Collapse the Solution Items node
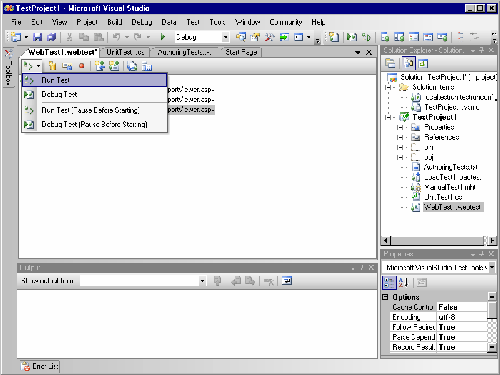Viewport: 500px width, 375px height. 388,87
